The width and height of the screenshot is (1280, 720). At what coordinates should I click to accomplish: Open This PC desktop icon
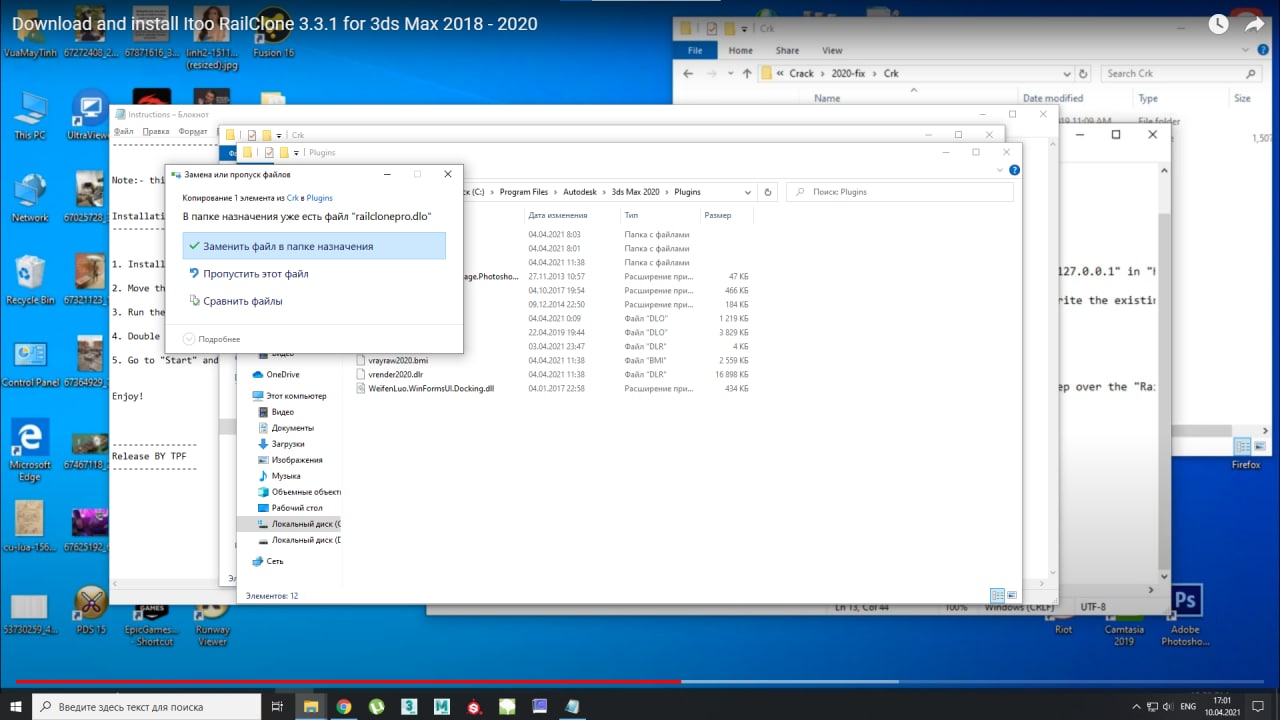pyautogui.click(x=30, y=115)
